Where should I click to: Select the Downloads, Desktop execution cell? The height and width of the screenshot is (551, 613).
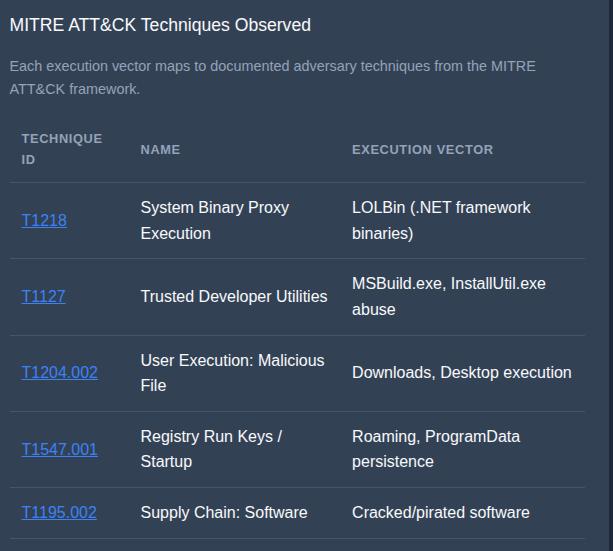[462, 373]
